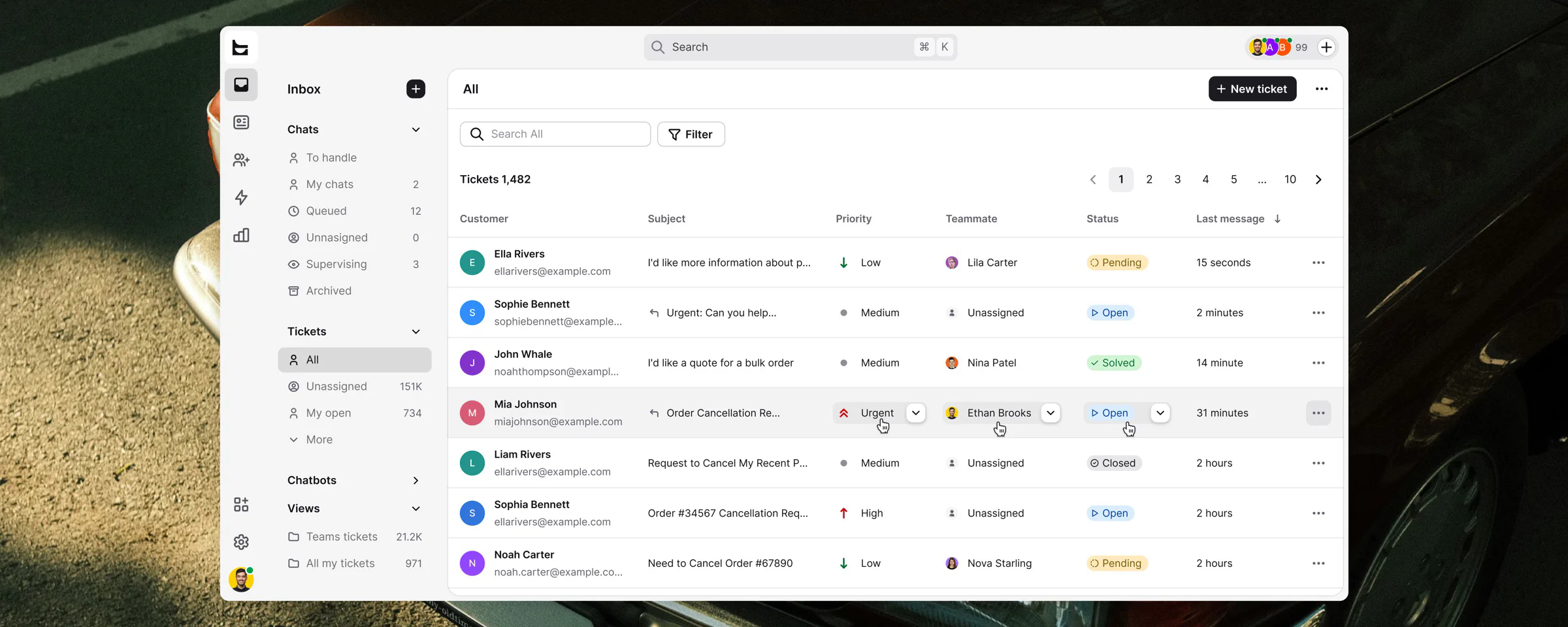Open the lightning bolt automation icon
1568x627 pixels.
point(241,197)
